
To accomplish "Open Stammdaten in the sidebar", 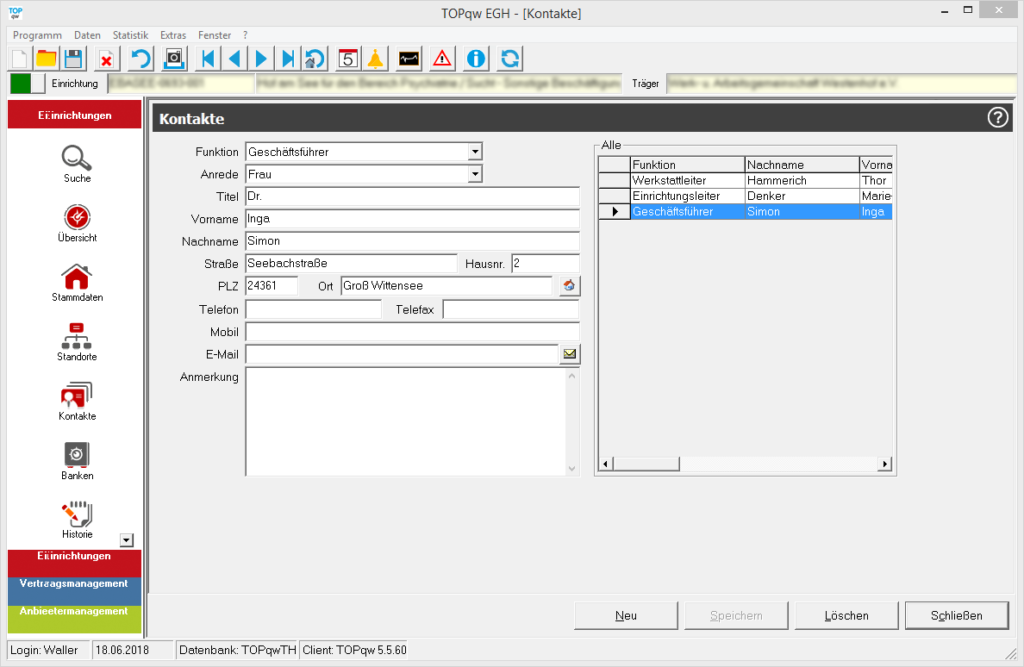I will (76, 282).
